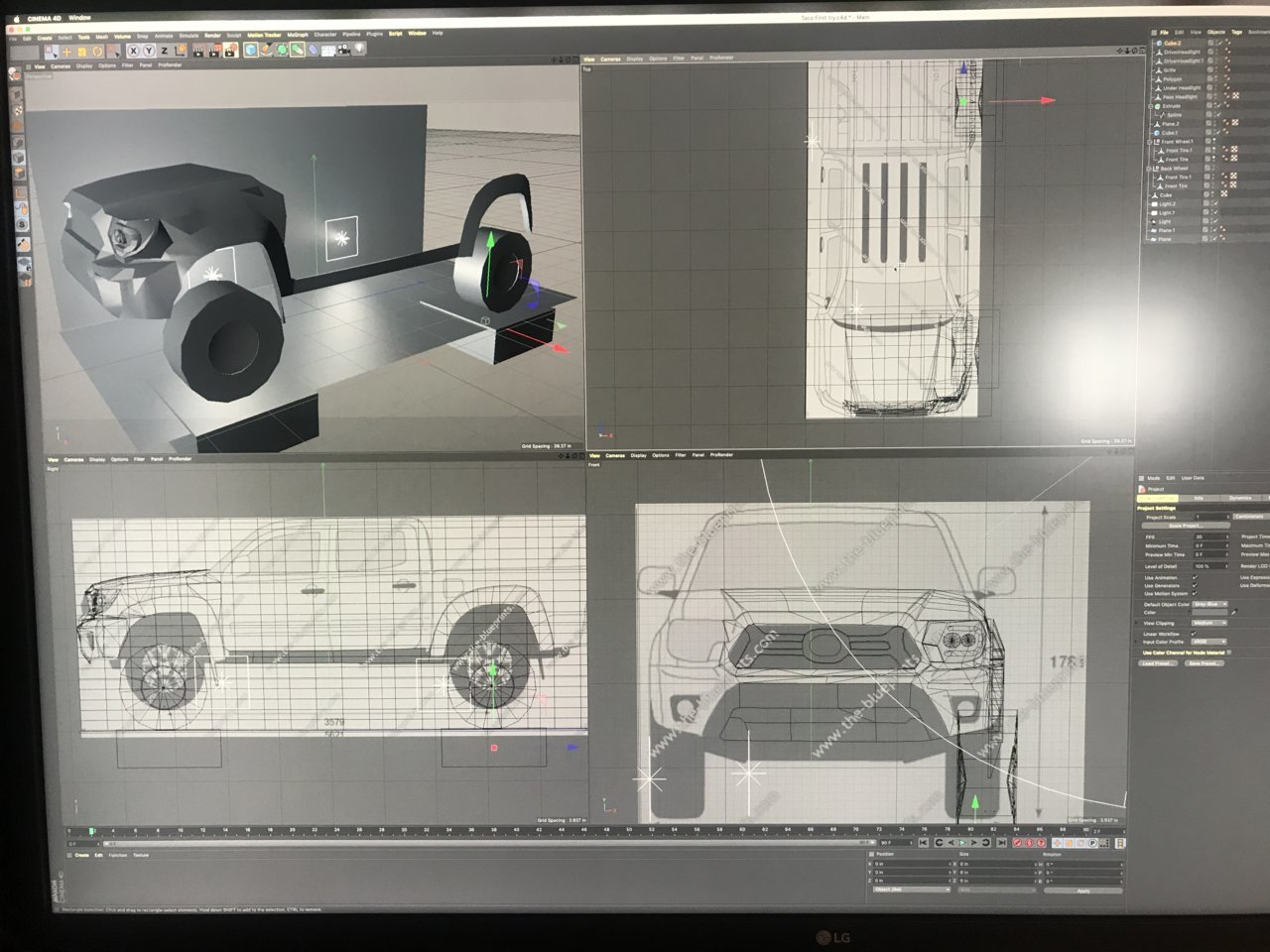Toggle Use Generators checkbox
The height and width of the screenshot is (952, 1270).
1195,585
